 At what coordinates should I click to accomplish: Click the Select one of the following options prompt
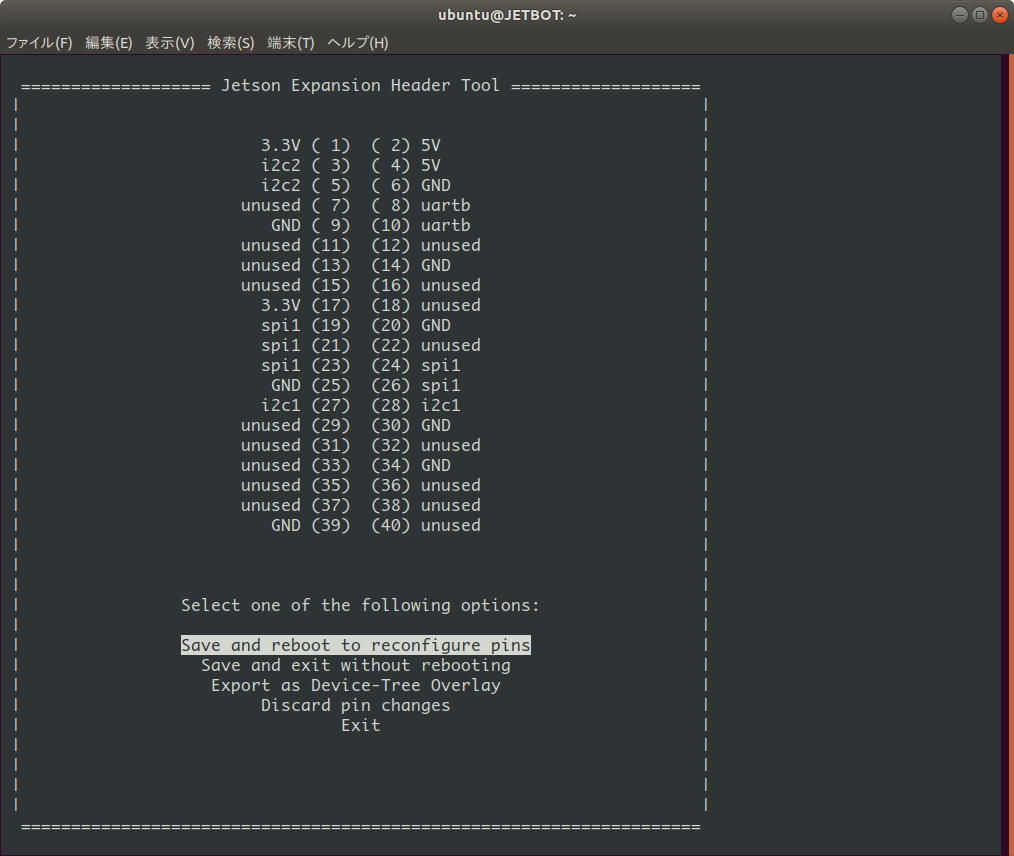pyautogui.click(x=360, y=606)
